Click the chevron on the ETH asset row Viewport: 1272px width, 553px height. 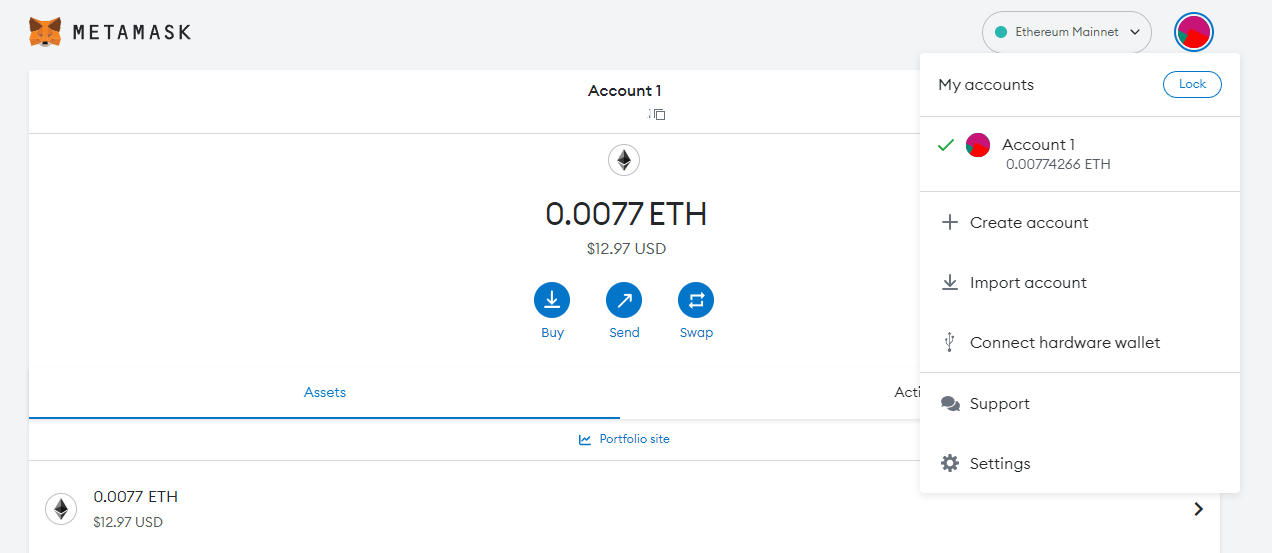coord(1199,509)
